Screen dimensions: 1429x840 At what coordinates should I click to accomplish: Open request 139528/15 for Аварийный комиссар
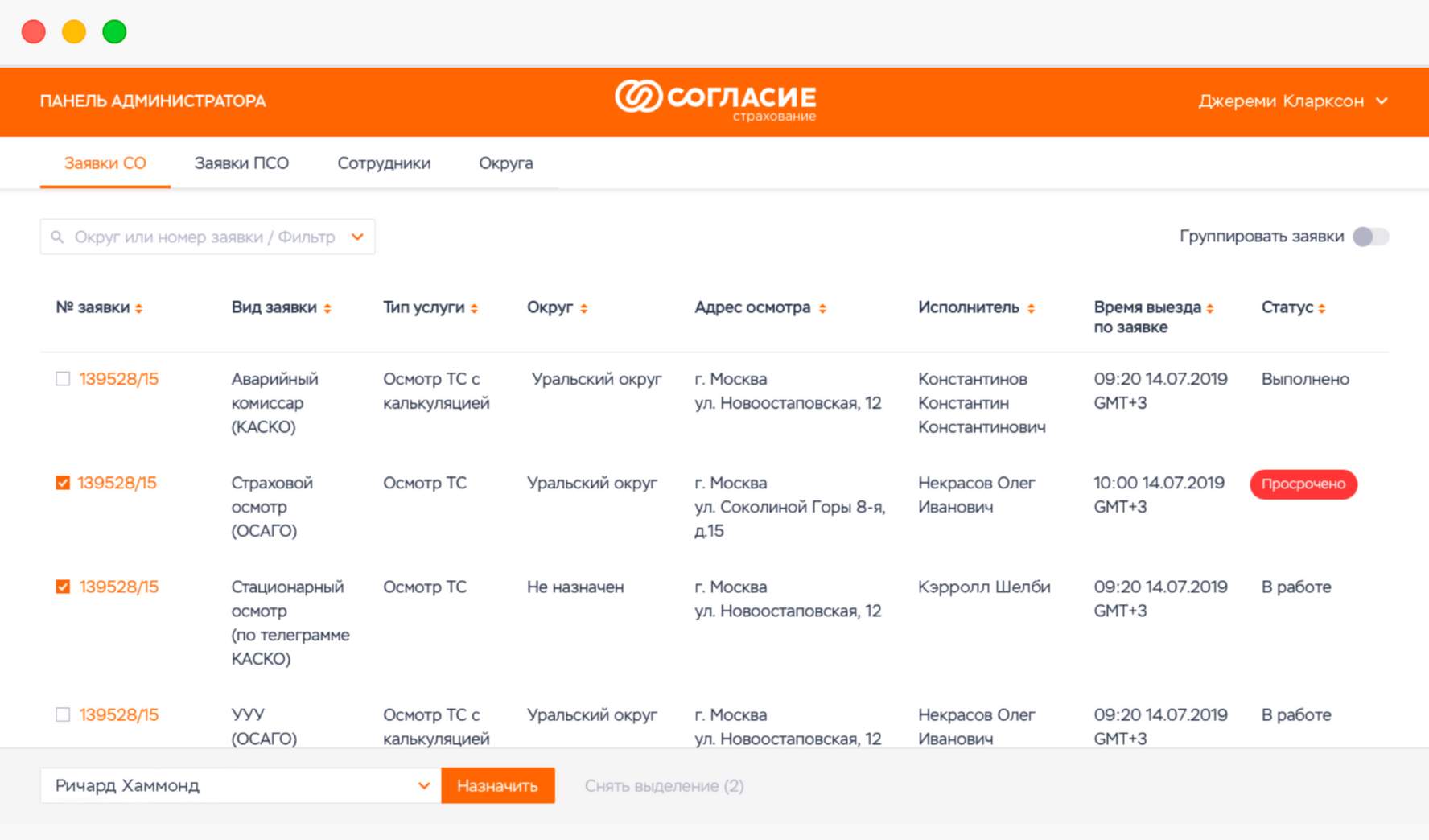pyautogui.click(x=118, y=379)
